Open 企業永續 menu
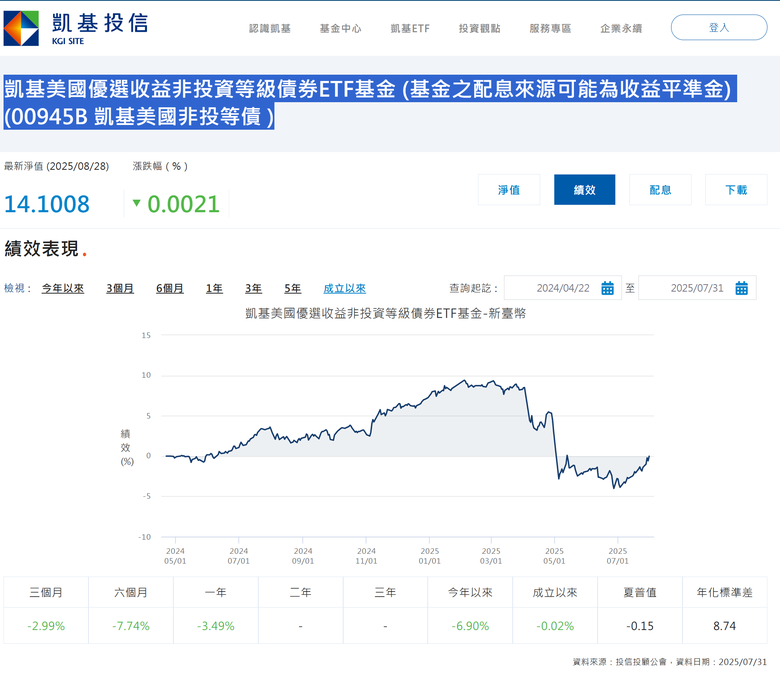 coord(621,28)
